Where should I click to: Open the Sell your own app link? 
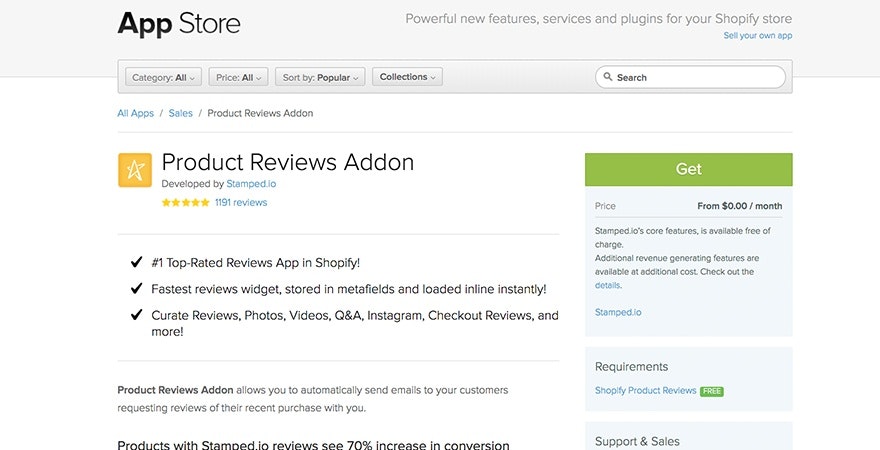click(x=758, y=35)
